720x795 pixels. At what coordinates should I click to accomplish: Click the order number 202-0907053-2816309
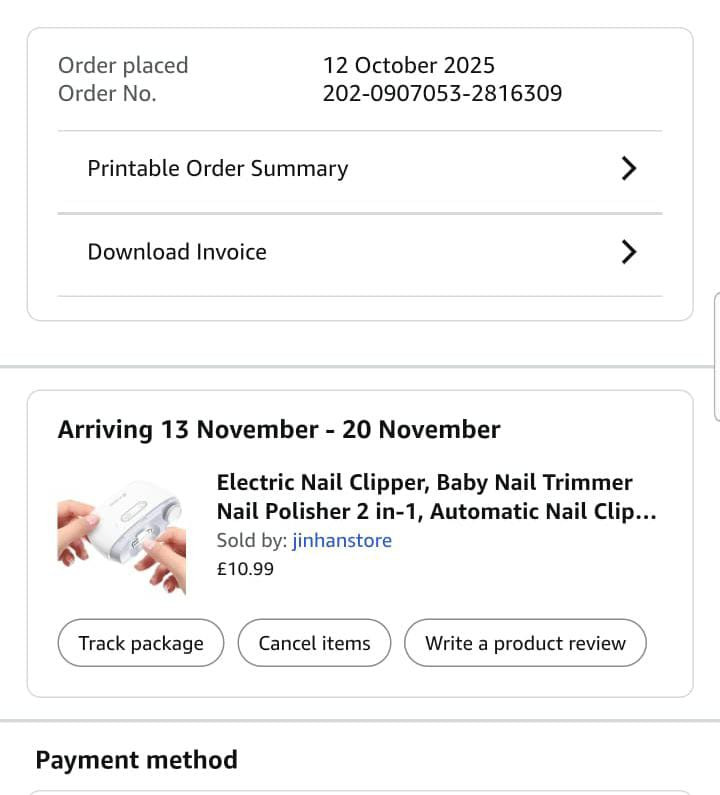pos(442,94)
